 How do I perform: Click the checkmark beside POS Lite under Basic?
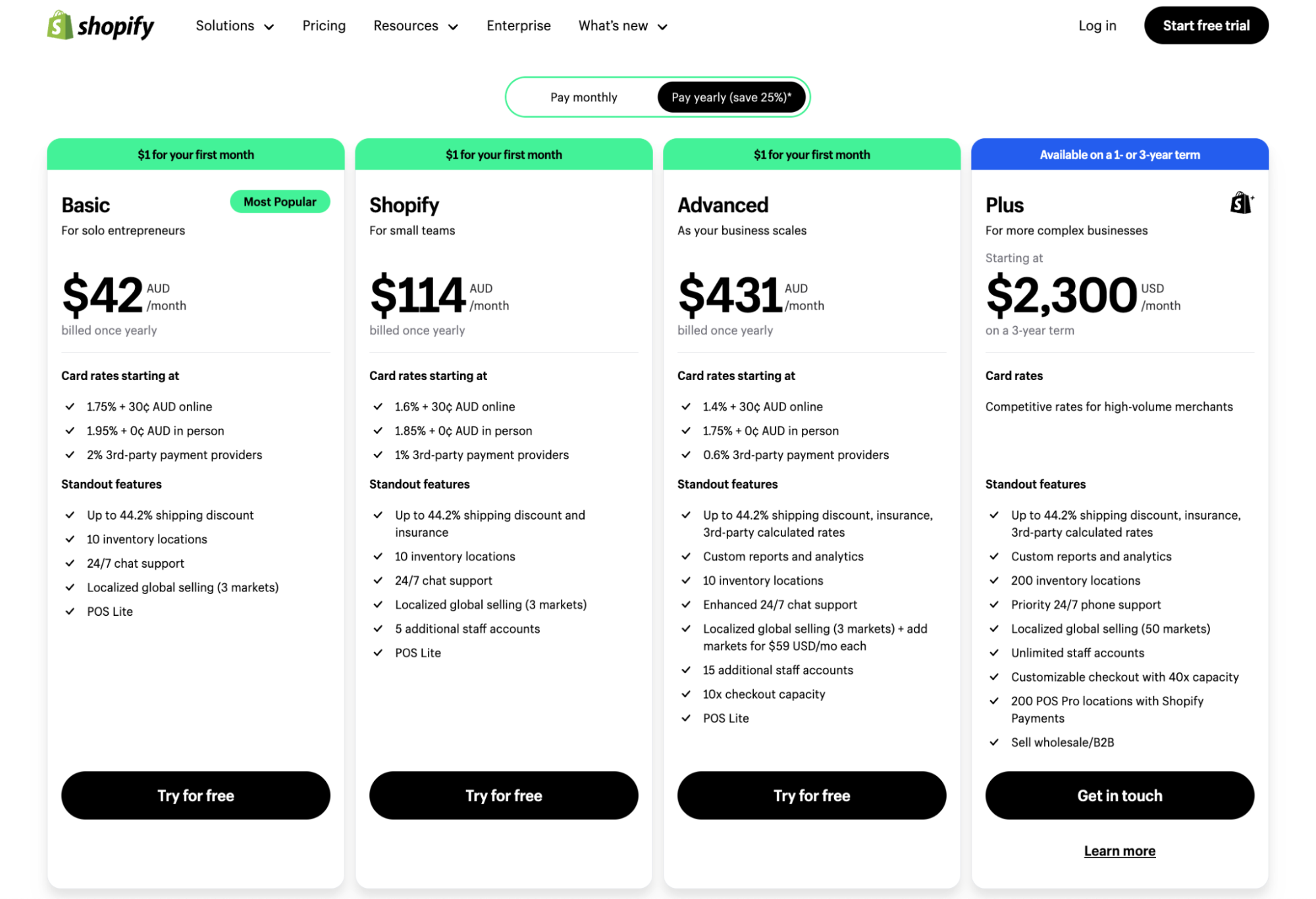70,611
